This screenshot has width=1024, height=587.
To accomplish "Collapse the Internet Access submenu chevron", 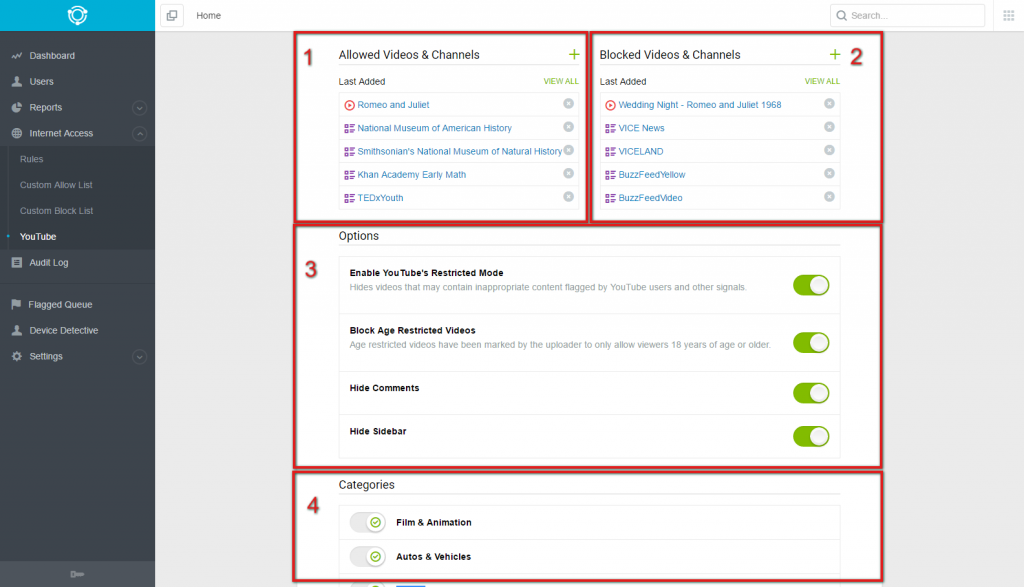I will click(x=139, y=134).
